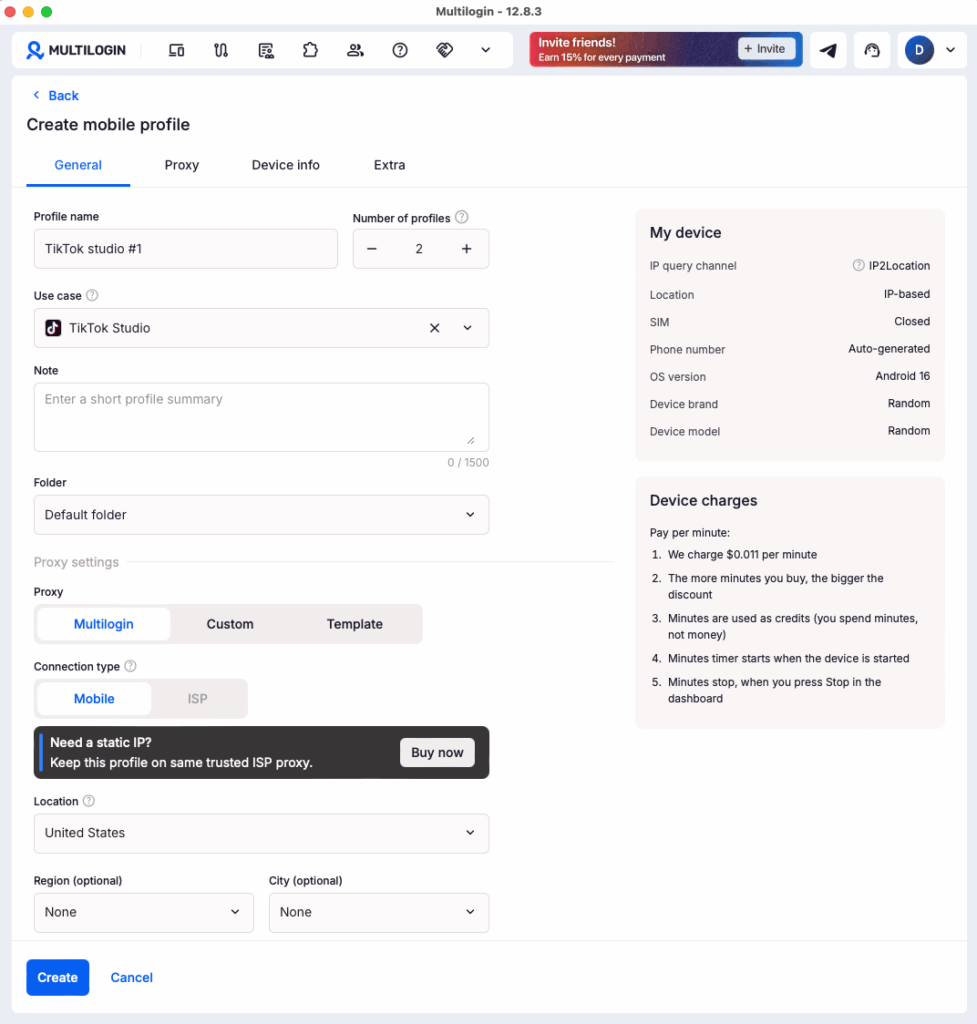Screen dimensions: 977x1024
Task: Switch to the General tab
Action: [x=78, y=165]
